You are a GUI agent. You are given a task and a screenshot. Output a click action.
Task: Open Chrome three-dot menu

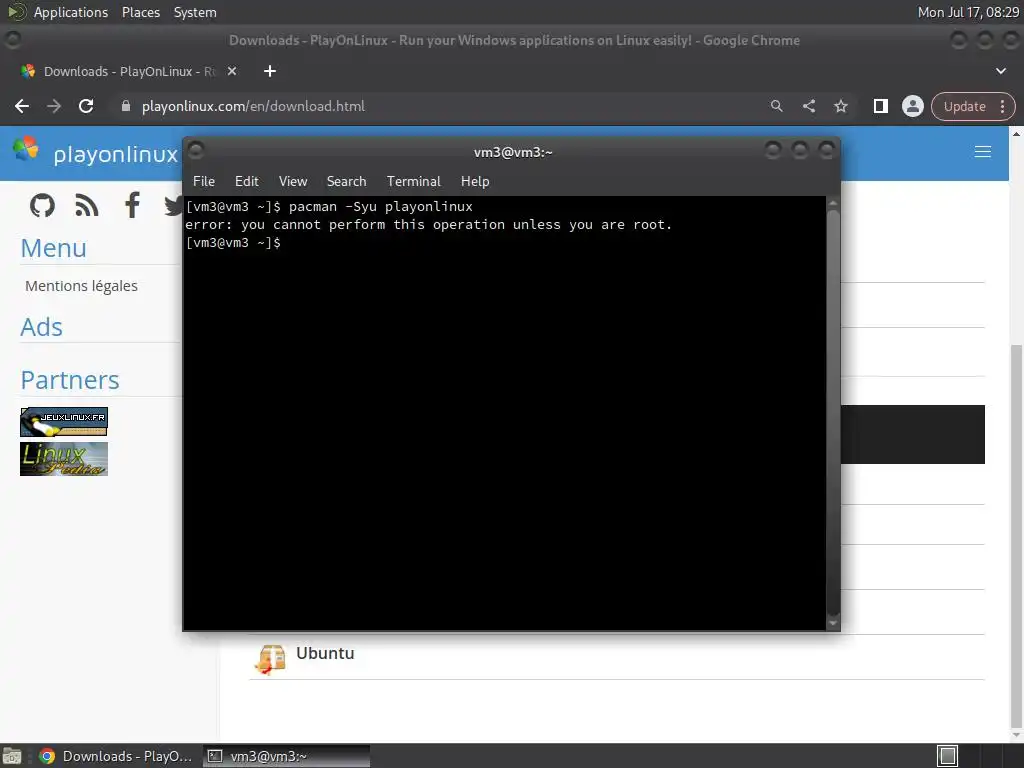tap(1002, 106)
